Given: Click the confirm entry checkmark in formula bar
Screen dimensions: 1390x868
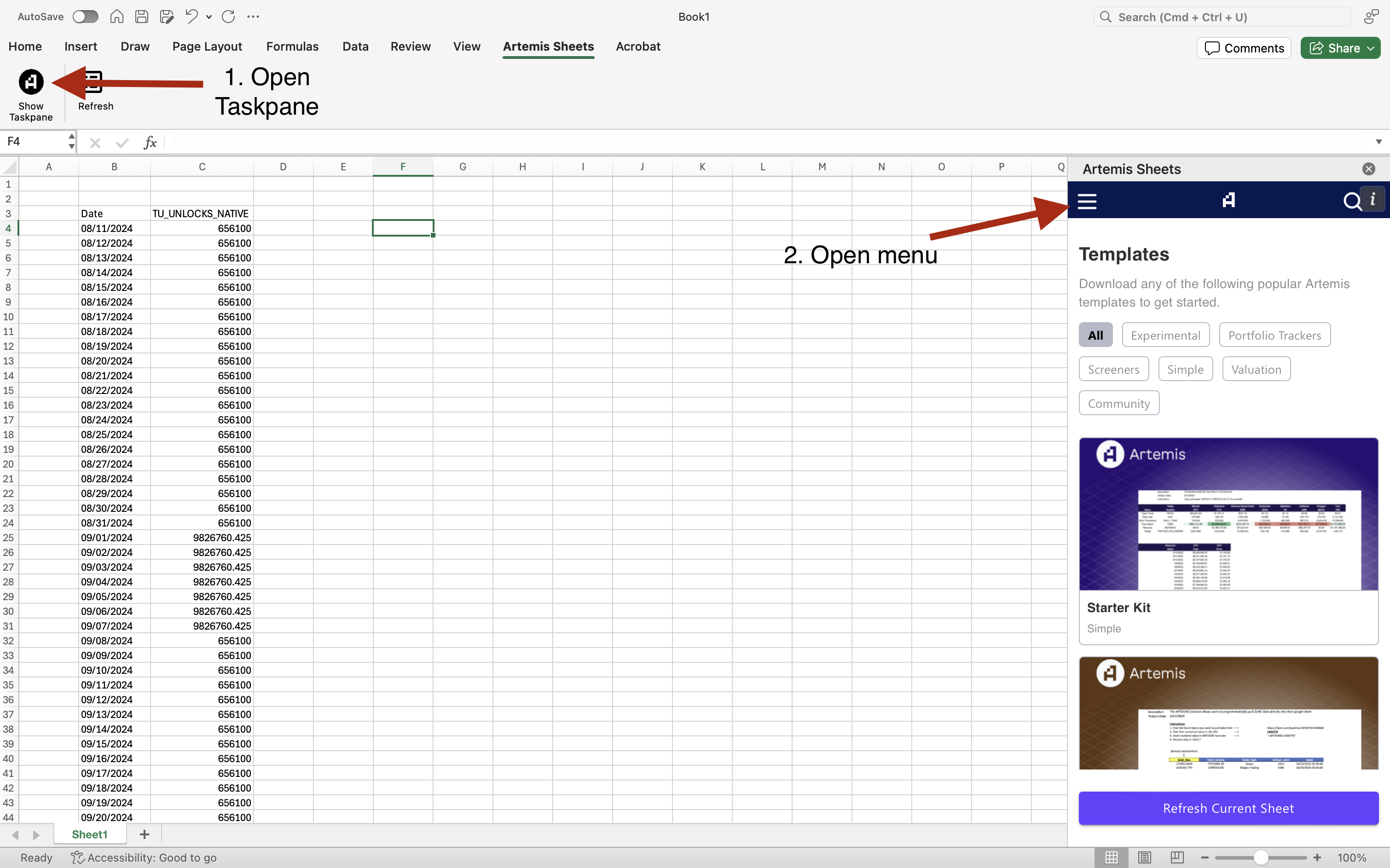Looking at the screenshot, I should (x=122, y=142).
